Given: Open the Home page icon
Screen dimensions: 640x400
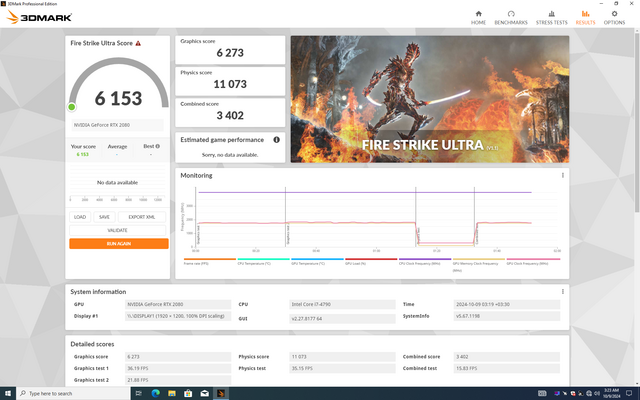Looking at the screenshot, I should (x=478, y=17).
